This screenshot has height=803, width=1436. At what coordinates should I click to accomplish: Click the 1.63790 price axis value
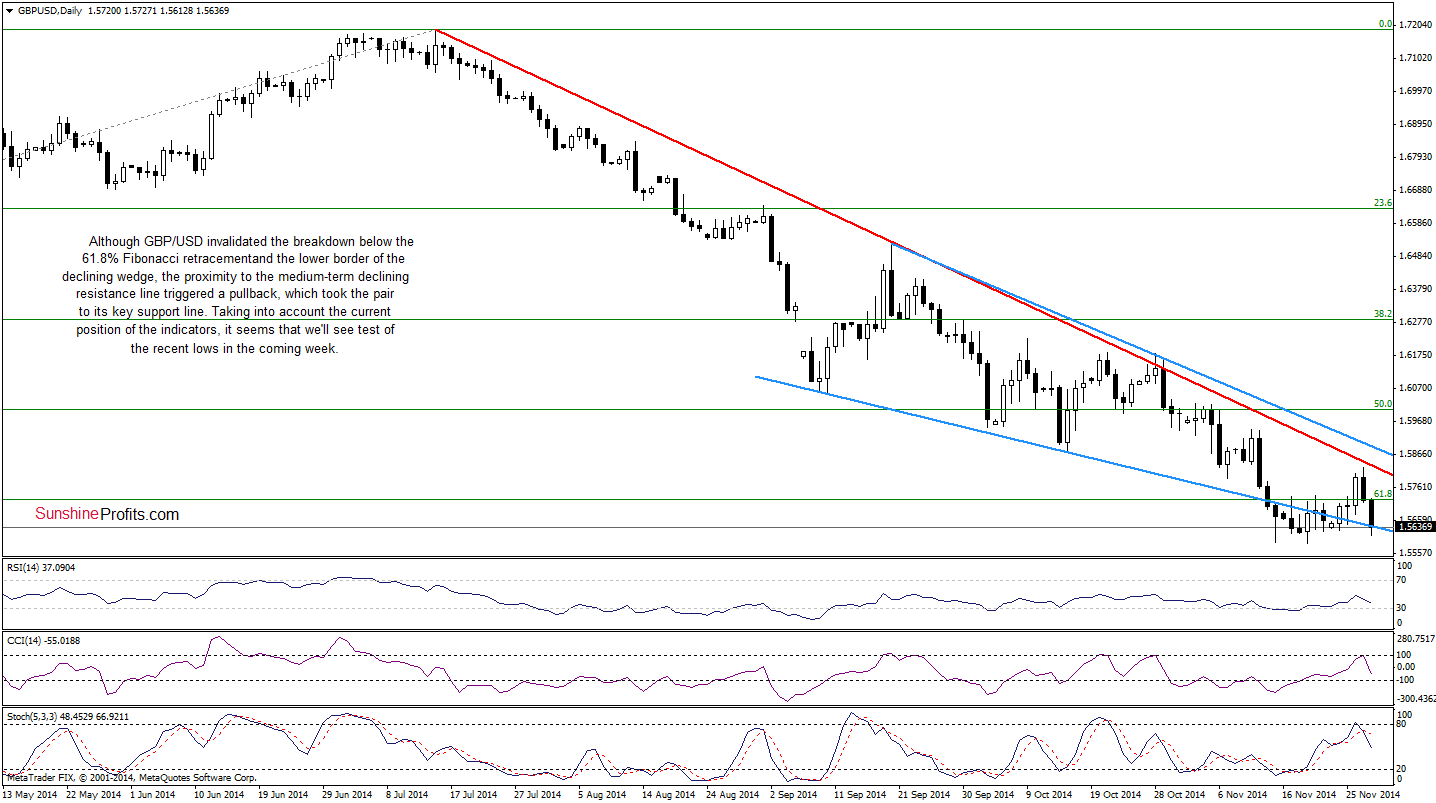1415,289
